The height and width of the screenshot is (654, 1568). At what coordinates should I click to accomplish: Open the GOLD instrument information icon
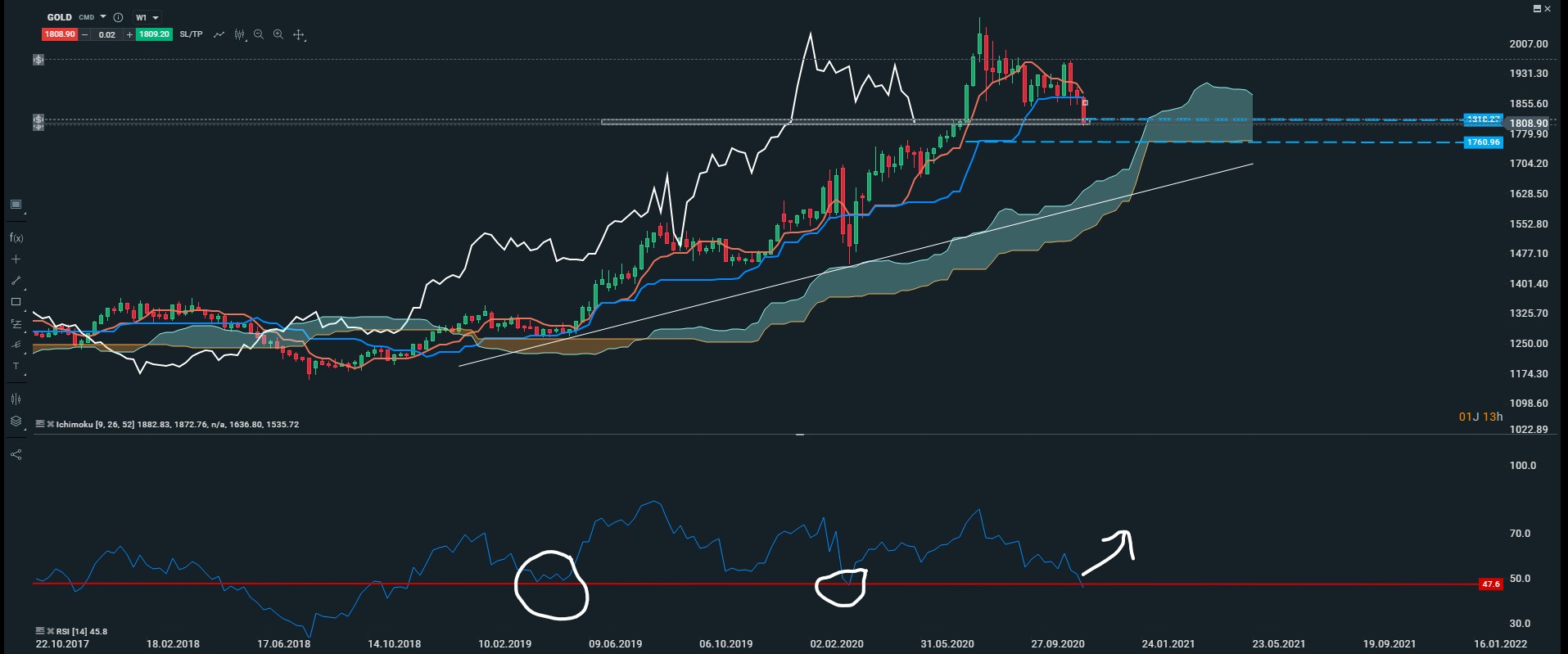pyautogui.click(x=118, y=17)
